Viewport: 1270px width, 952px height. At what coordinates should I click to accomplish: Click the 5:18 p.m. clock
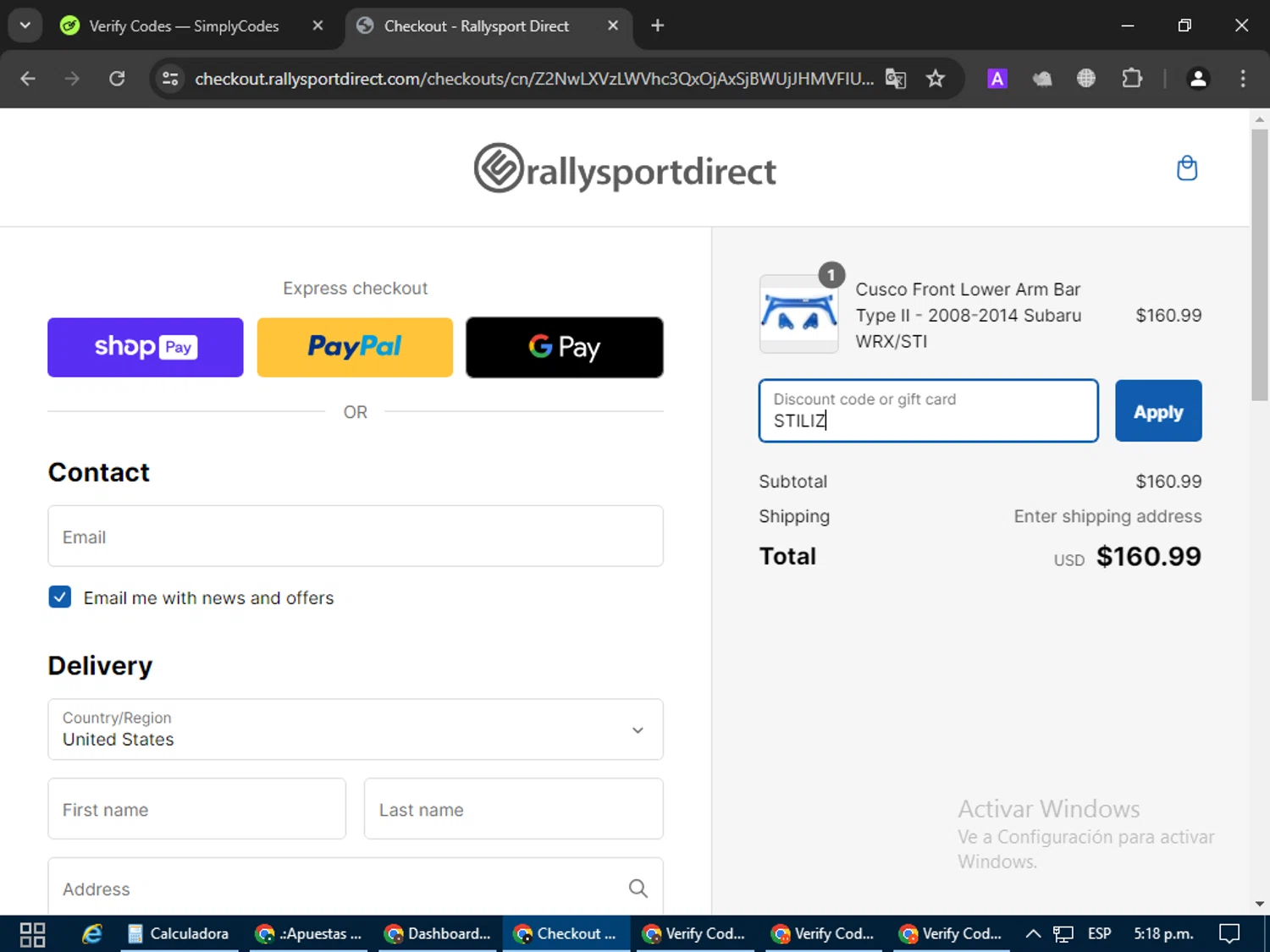[1164, 934]
